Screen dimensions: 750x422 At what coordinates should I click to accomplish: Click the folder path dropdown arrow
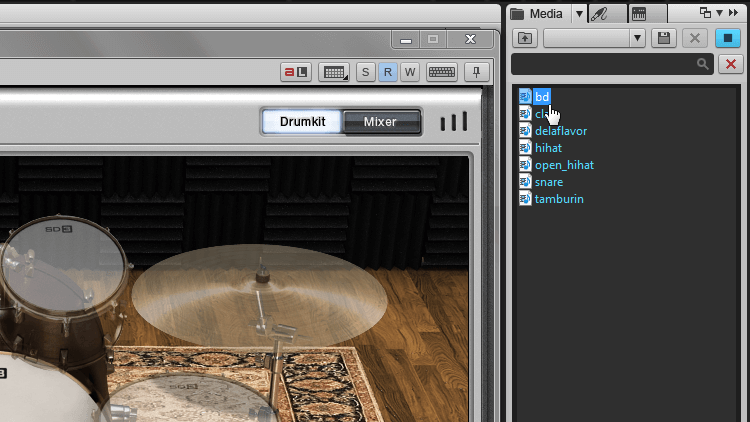click(x=637, y=38)
